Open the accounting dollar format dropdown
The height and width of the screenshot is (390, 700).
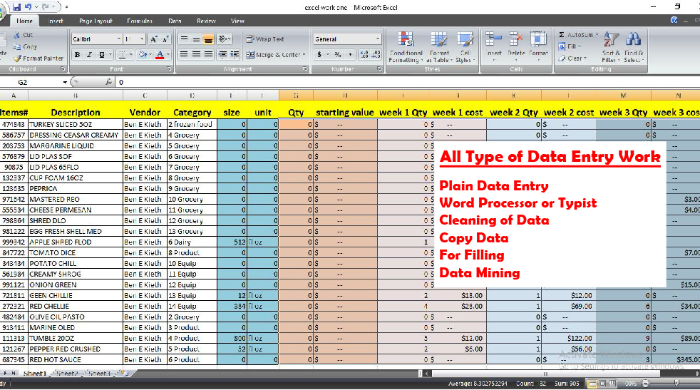pyautogui.click(x=327, y=54)
